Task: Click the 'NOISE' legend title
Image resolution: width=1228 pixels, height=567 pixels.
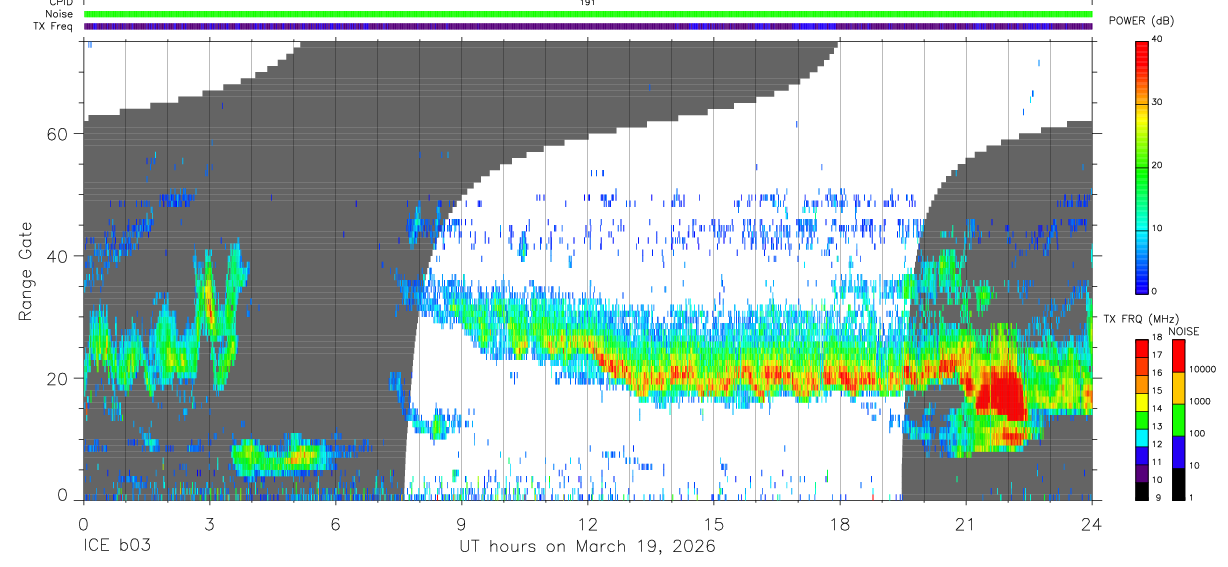Action: tap(1184, 331)
